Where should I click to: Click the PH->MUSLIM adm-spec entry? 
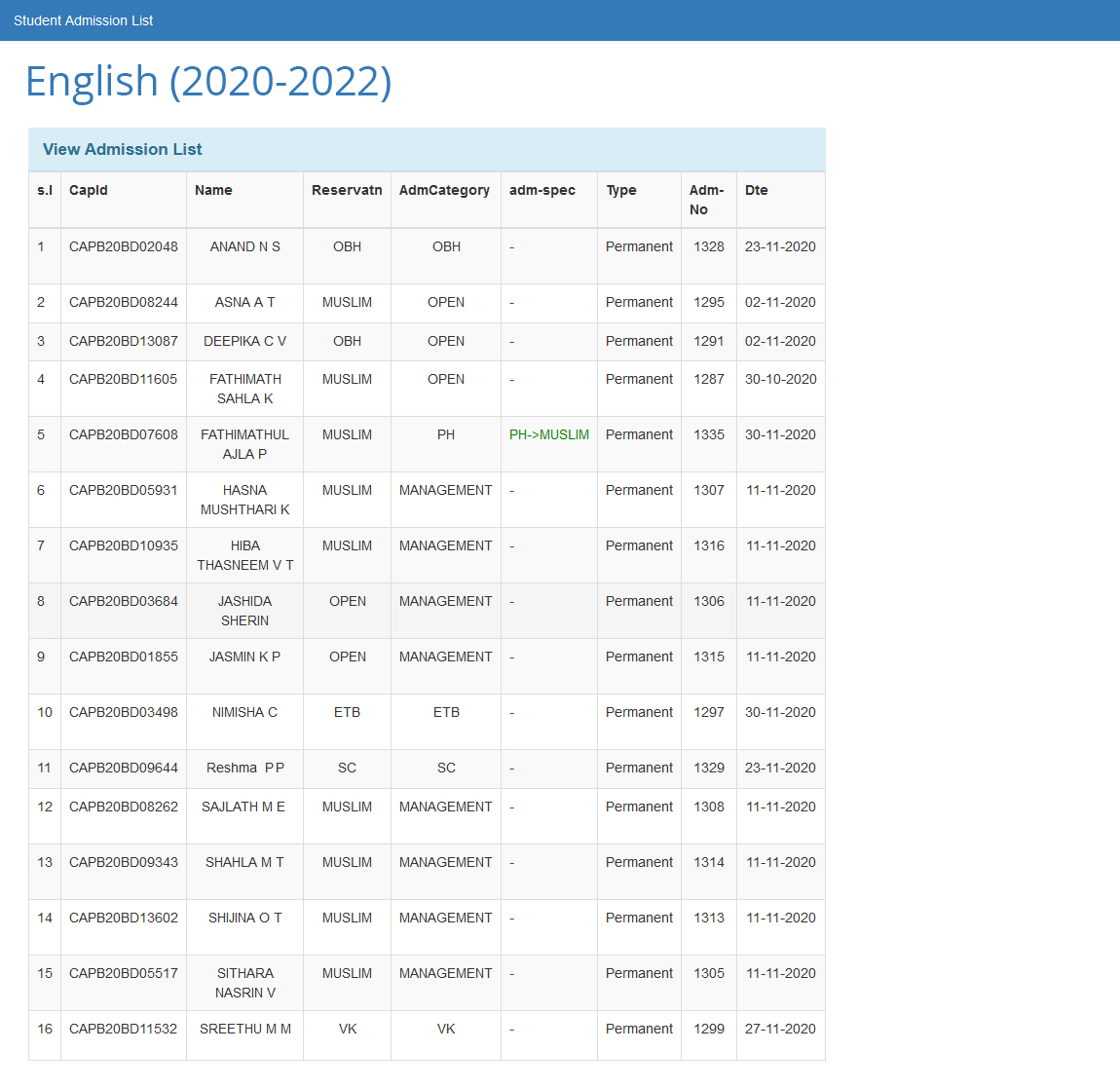[549, 434]
